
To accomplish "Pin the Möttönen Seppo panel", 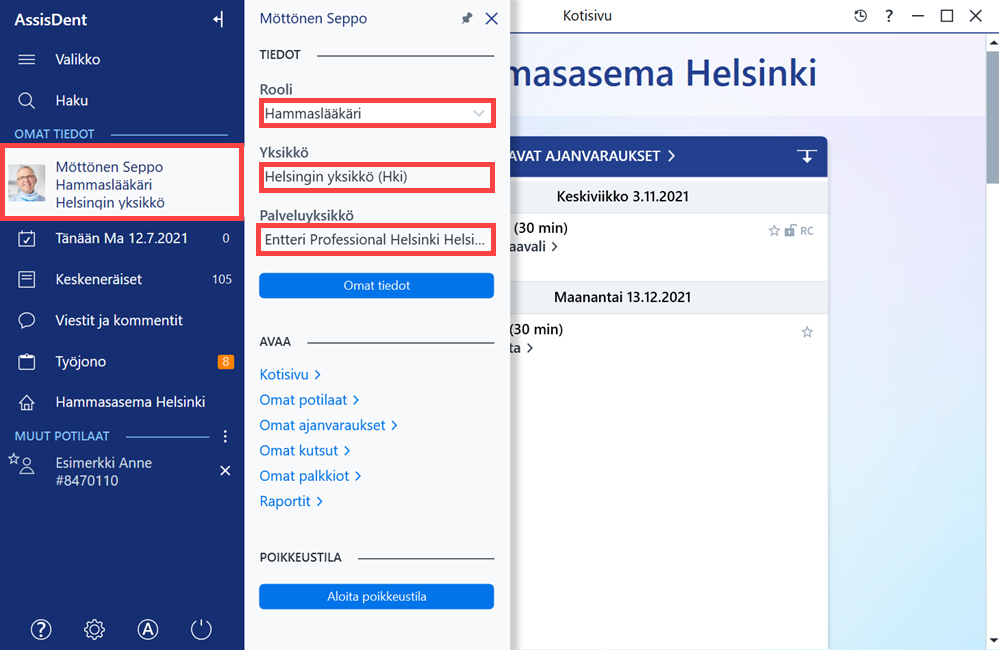I will (467, 18).
